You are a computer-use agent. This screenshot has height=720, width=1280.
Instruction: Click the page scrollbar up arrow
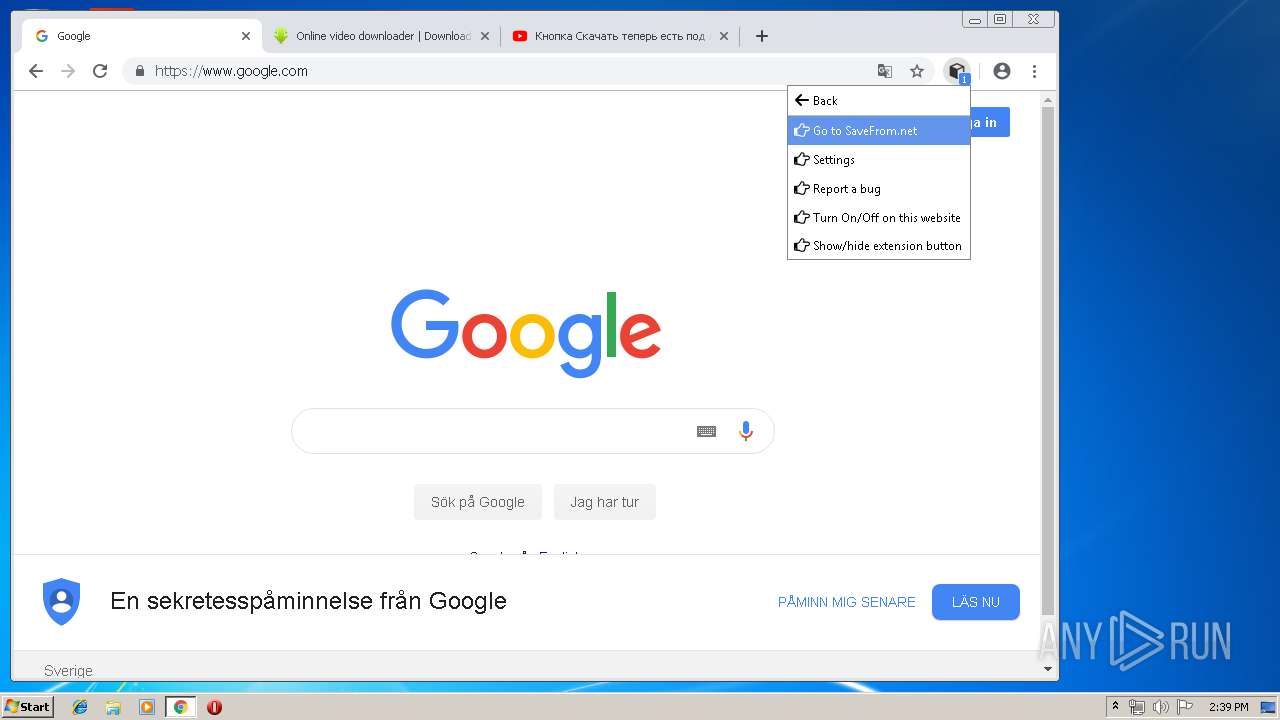click(1048, 101)
